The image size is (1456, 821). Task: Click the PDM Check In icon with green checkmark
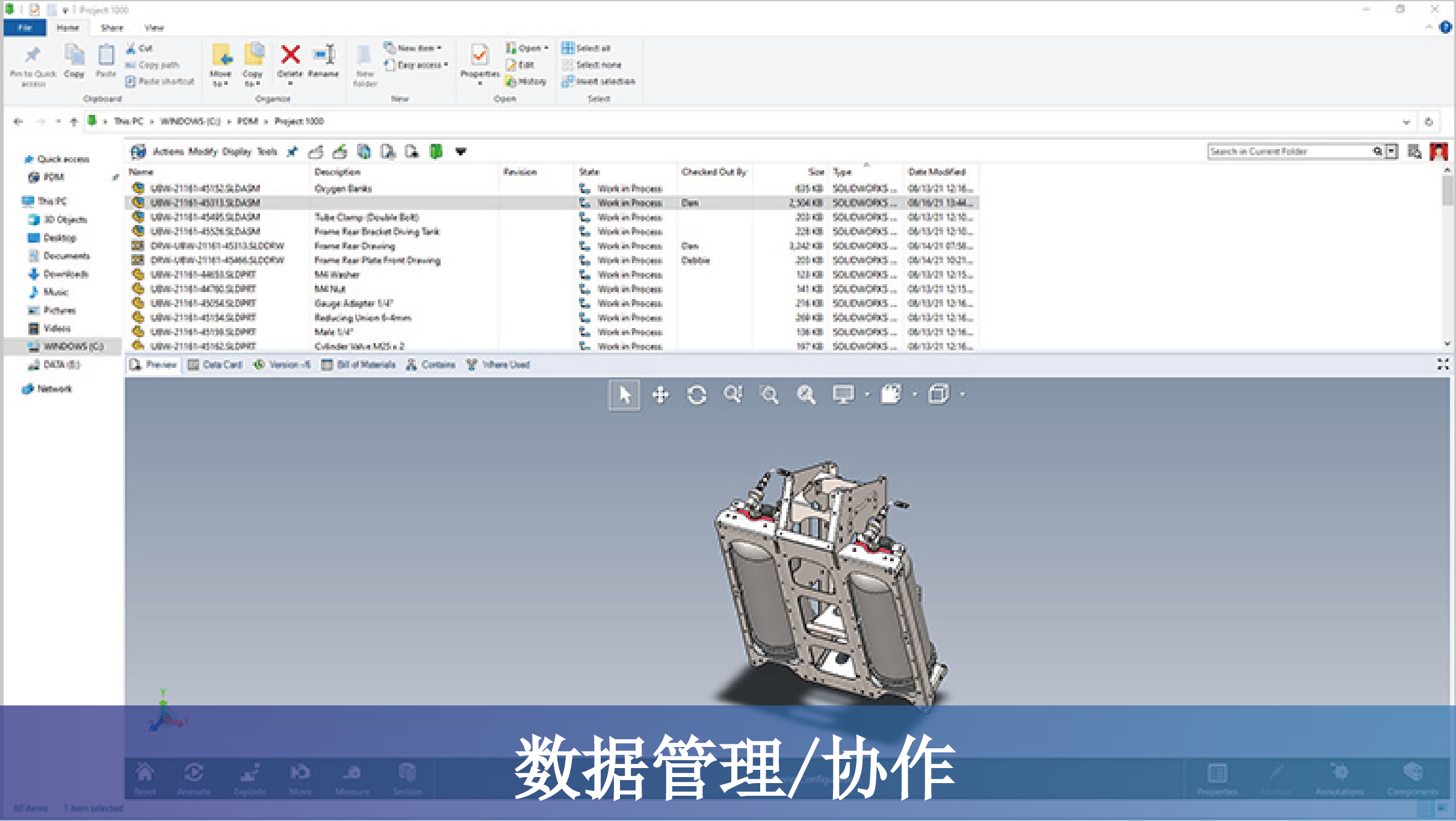point(340,152)
